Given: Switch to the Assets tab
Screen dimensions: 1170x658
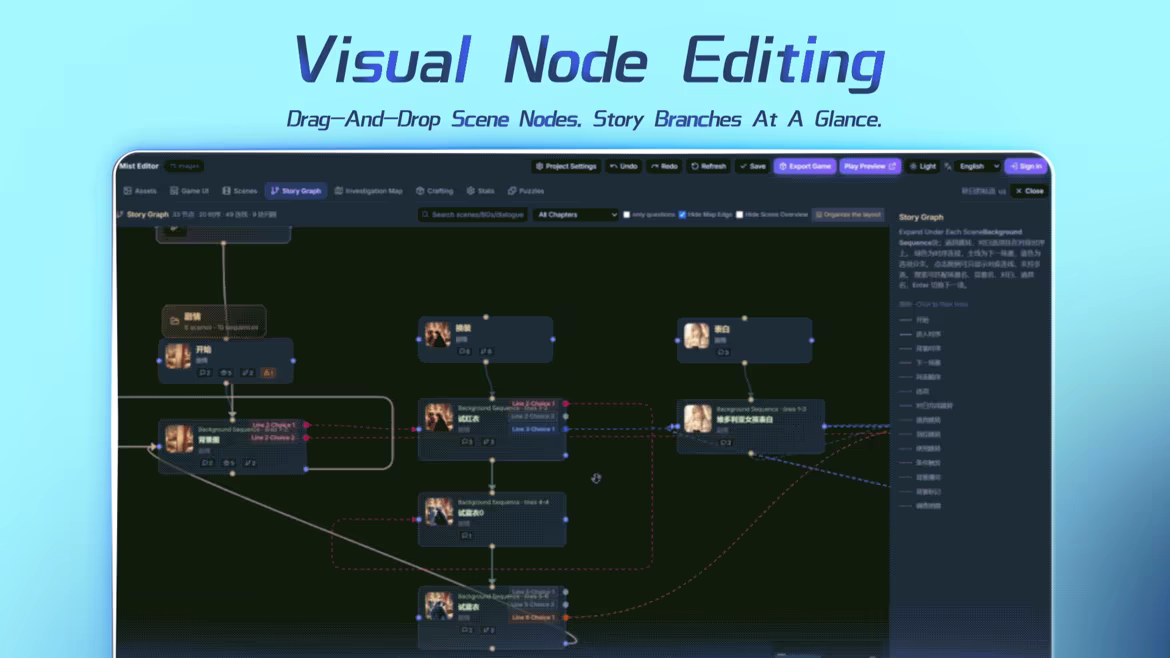Looking at the screenshot, I should click(x=140, y=191).
